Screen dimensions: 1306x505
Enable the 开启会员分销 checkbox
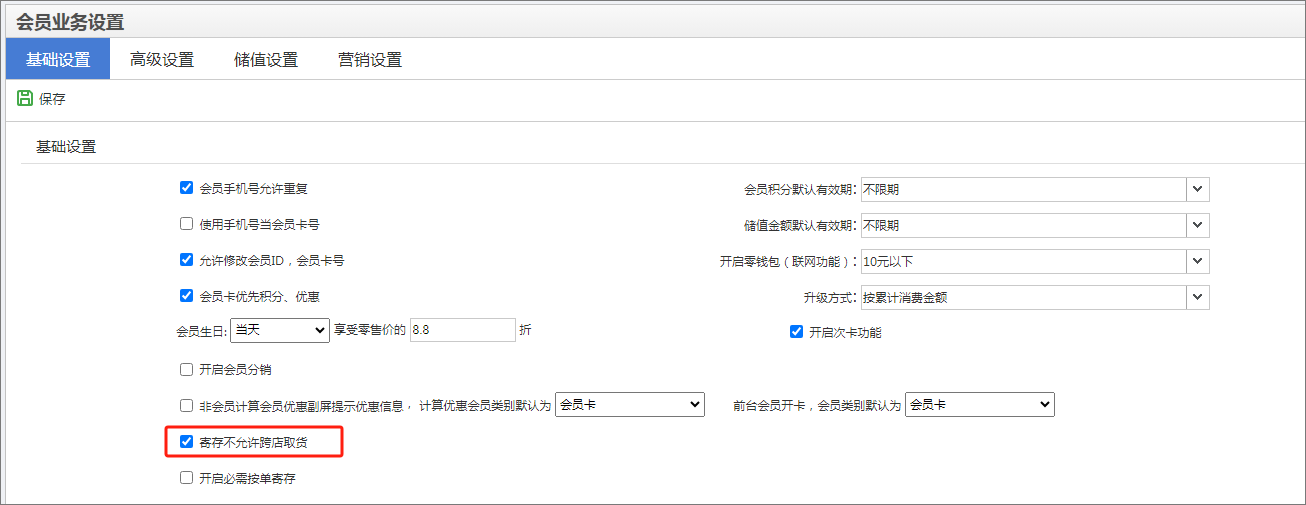point(186,369)
